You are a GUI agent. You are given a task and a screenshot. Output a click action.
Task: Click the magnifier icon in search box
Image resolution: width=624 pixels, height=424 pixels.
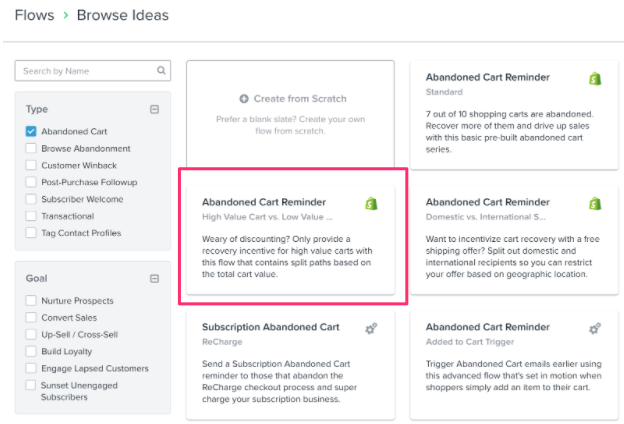[x=161, y=70]
